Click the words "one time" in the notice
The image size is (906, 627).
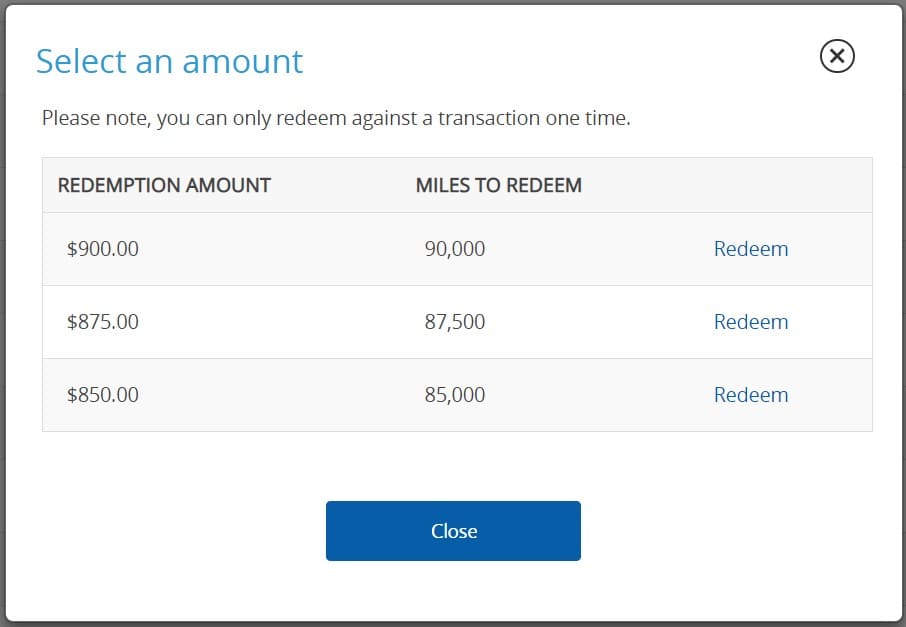tap(588, 118)
